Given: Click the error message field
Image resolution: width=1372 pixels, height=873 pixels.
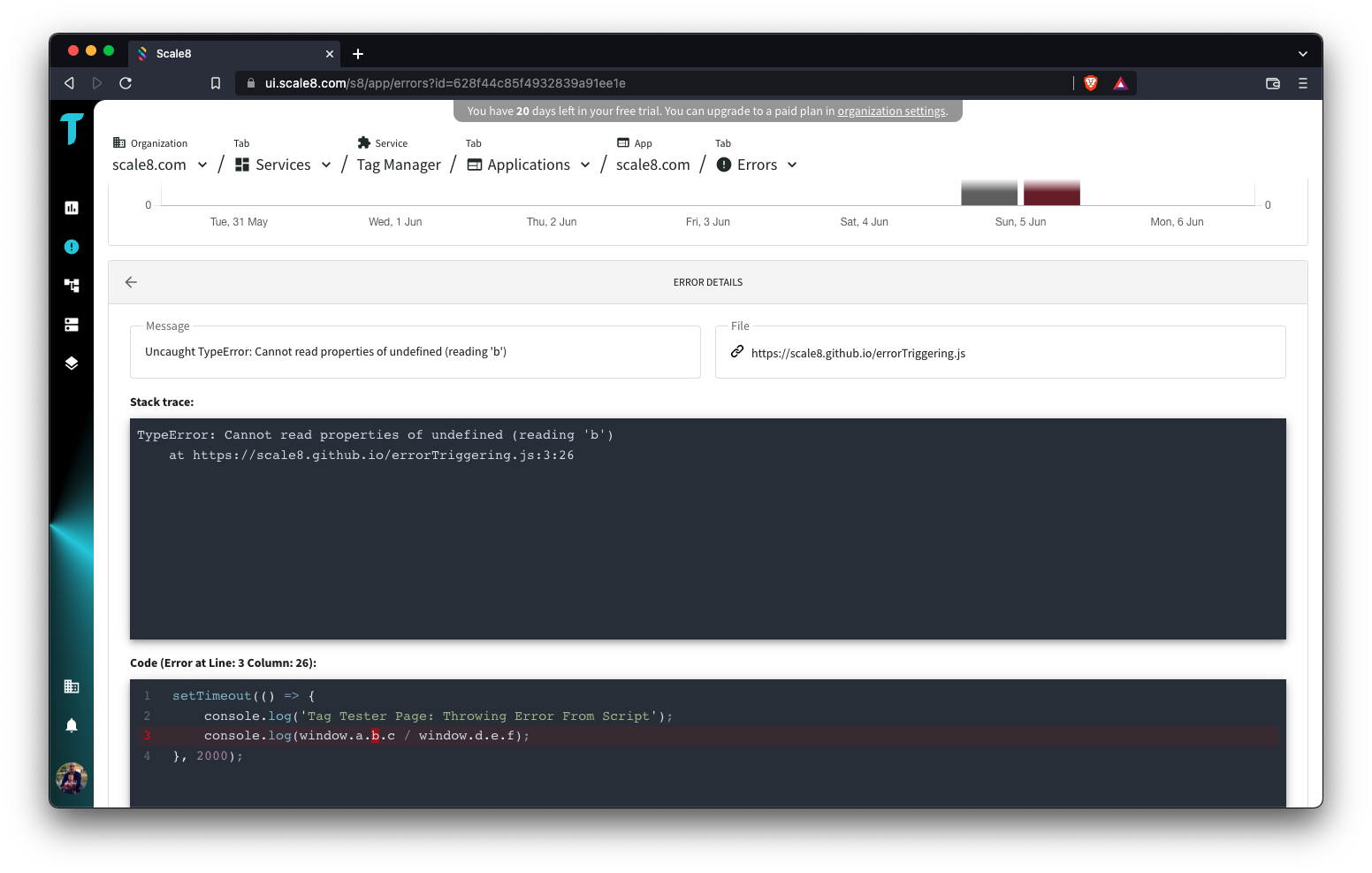Looking at the screenshot, I should (415, 352).
